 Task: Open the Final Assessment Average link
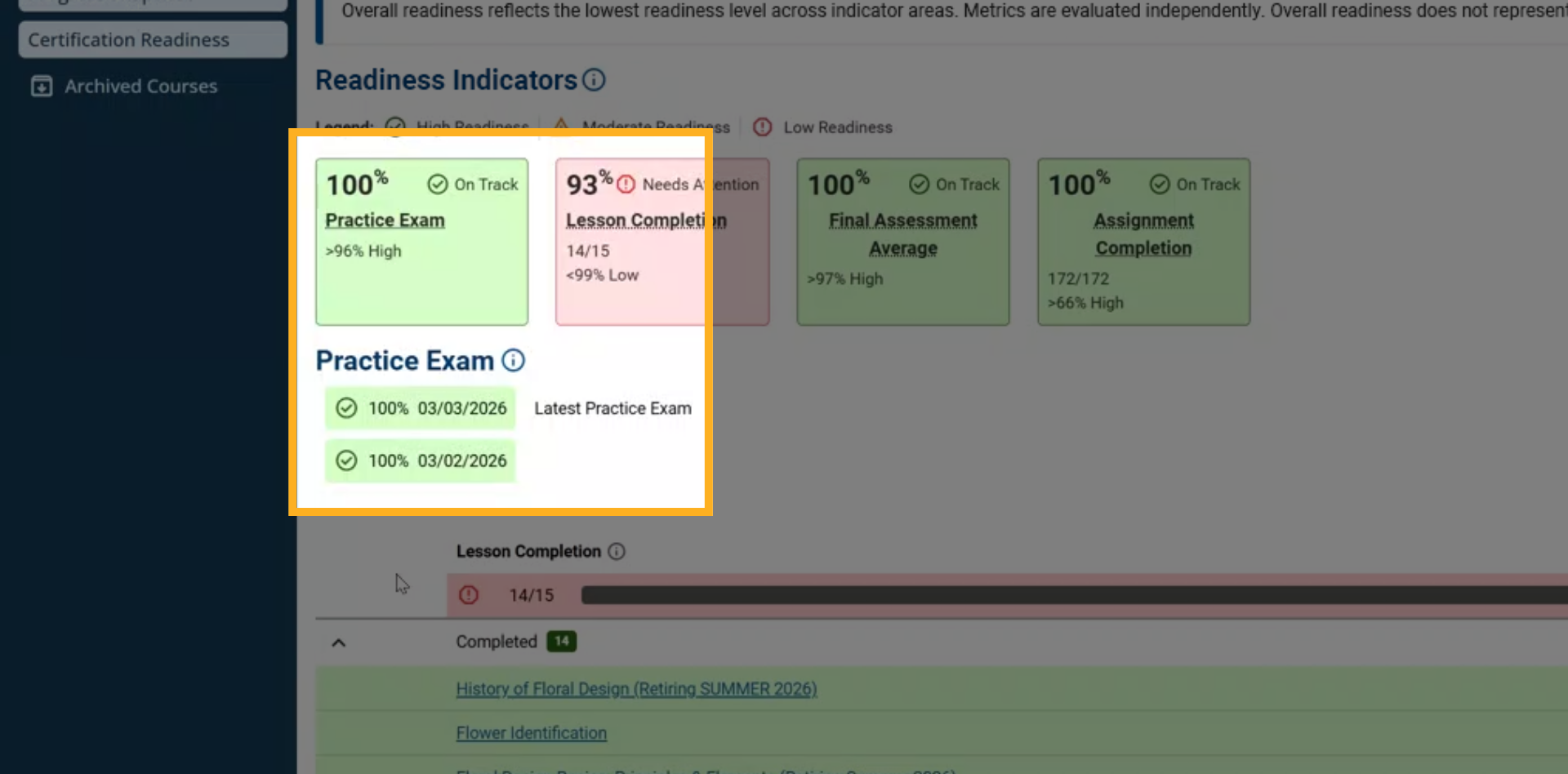click(903, 234)
